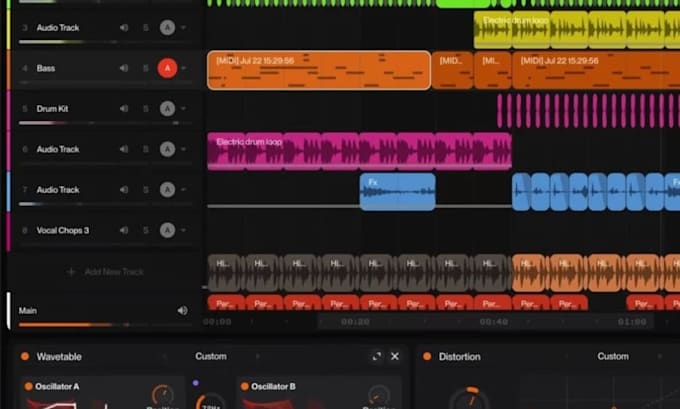The height and width of the screenshot is (409, 680).
Task: Mute the Vocal Chops 3 speaker icon
Action: [x=124, y=230]
